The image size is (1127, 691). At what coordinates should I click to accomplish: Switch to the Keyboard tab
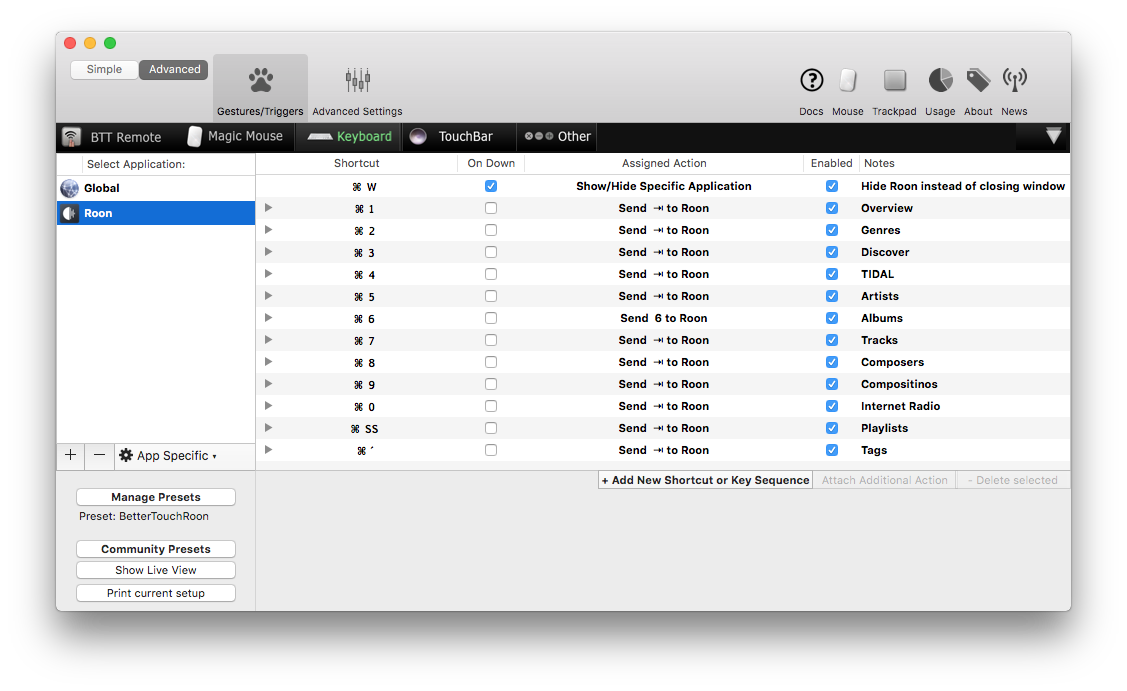click(350, 136)
